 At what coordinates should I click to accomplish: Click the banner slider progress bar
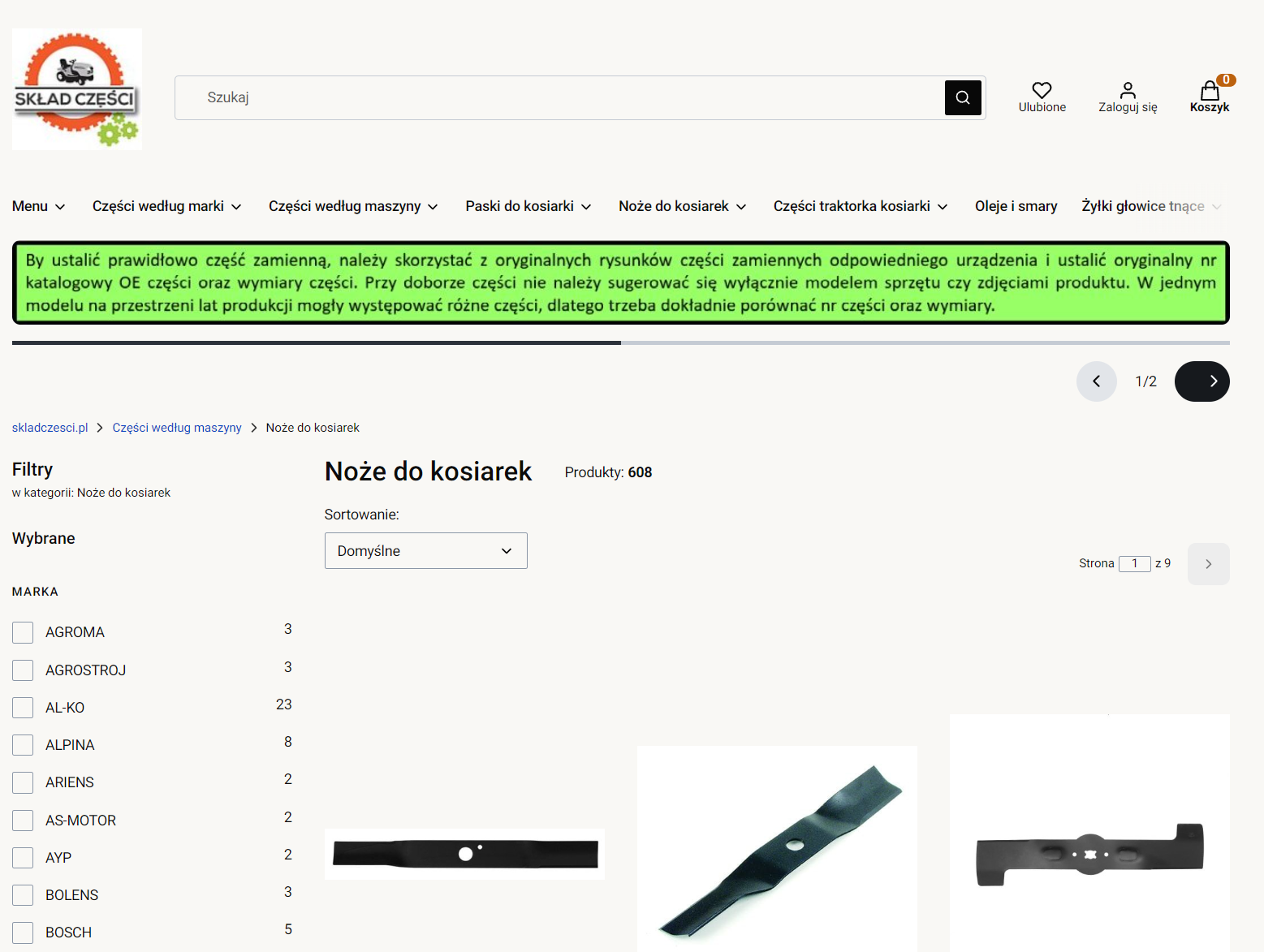(x=620, y=343)
